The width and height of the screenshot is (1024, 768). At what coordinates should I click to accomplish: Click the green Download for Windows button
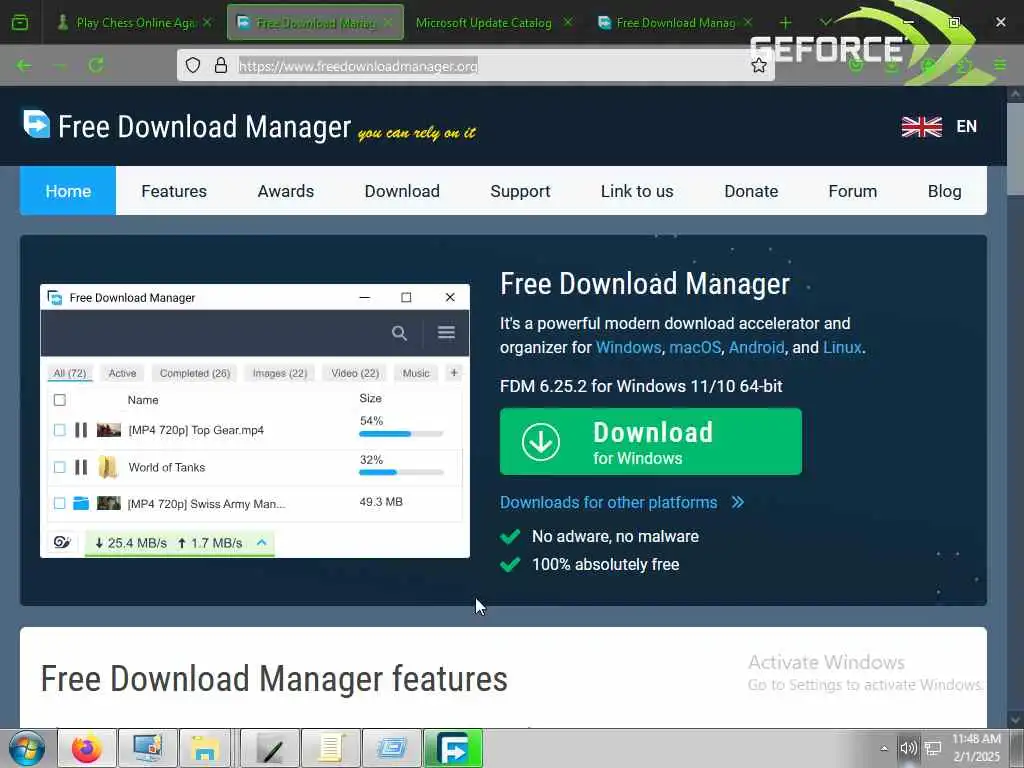650,441
